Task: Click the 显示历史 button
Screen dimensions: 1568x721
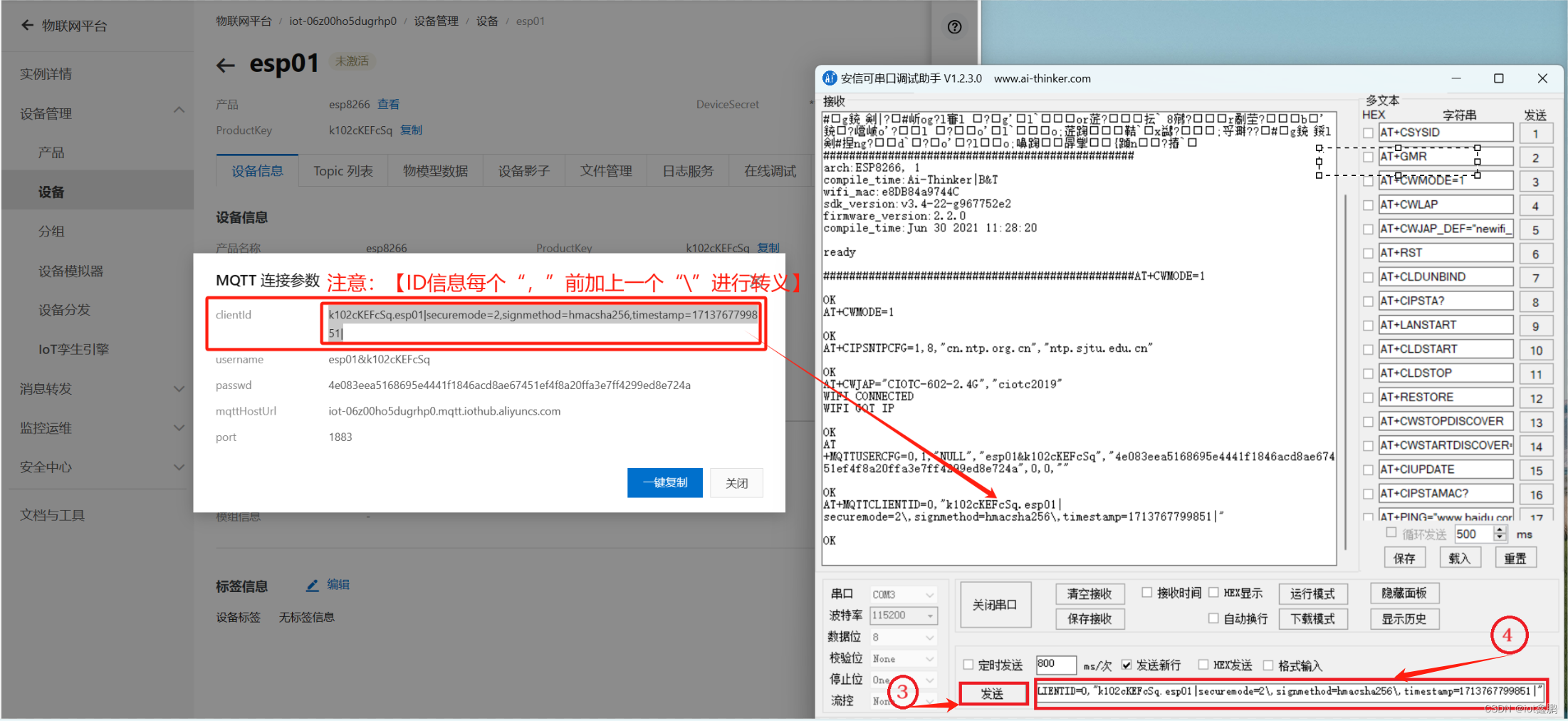Action: point(1404,619)
